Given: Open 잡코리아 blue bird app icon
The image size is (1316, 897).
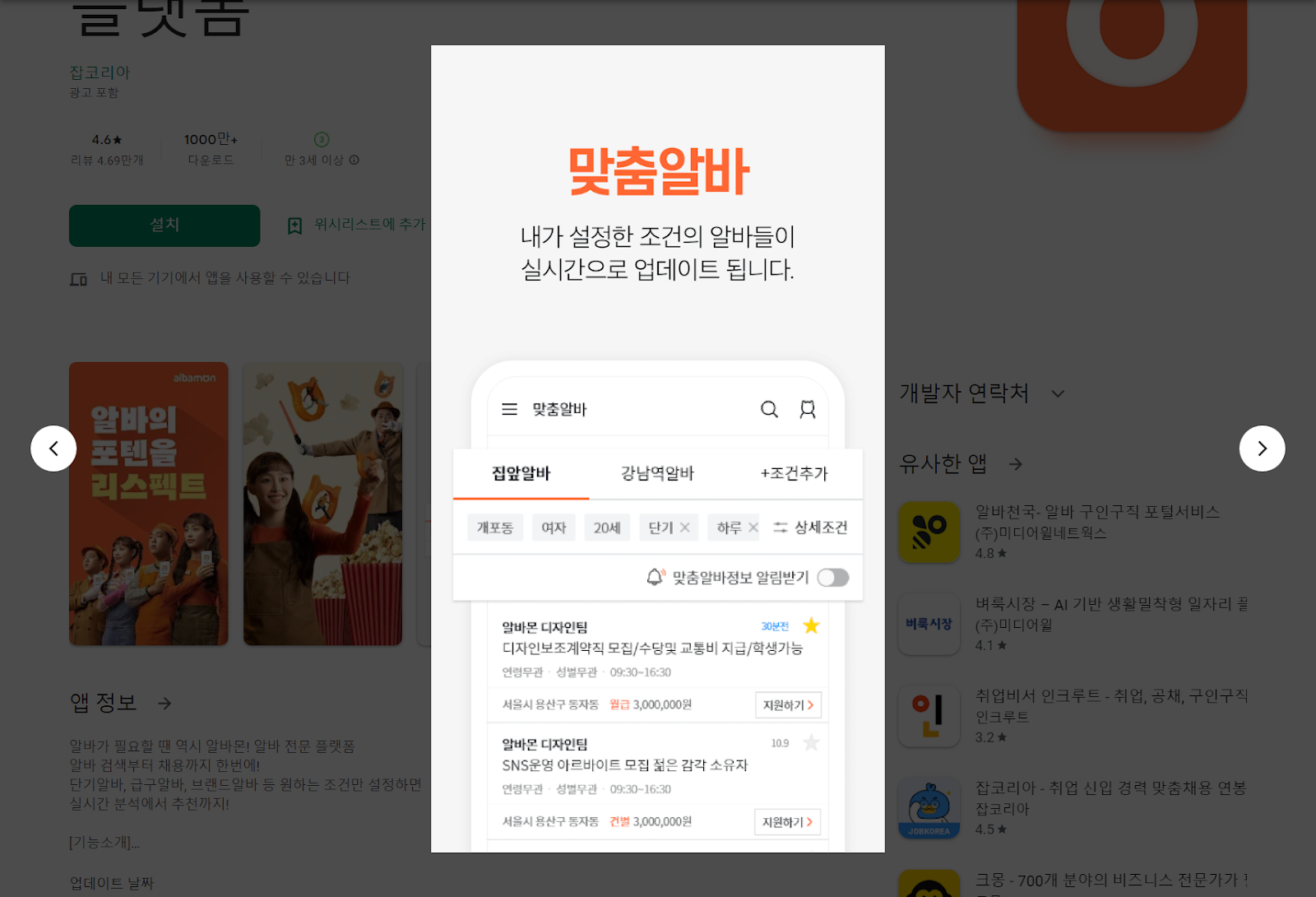Looking at the screenshot, I should 929,809.
